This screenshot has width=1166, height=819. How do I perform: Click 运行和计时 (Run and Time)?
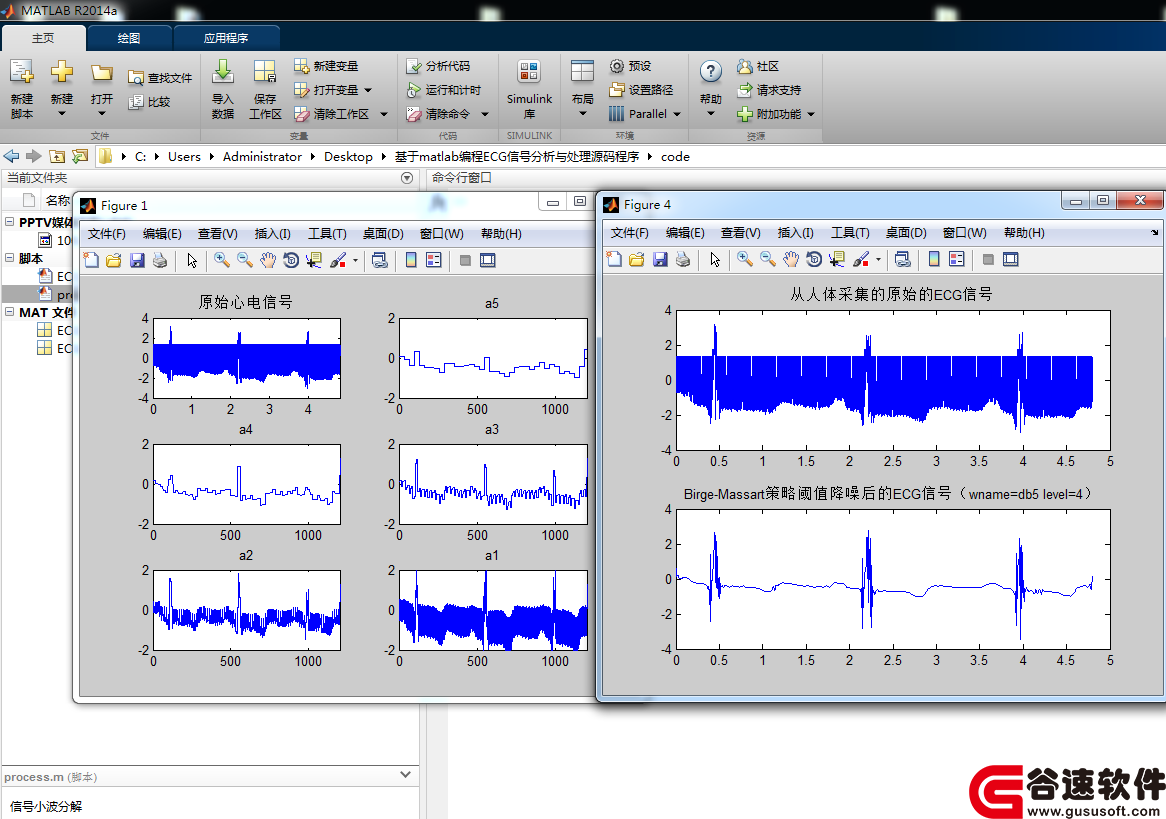click(444, 90)
